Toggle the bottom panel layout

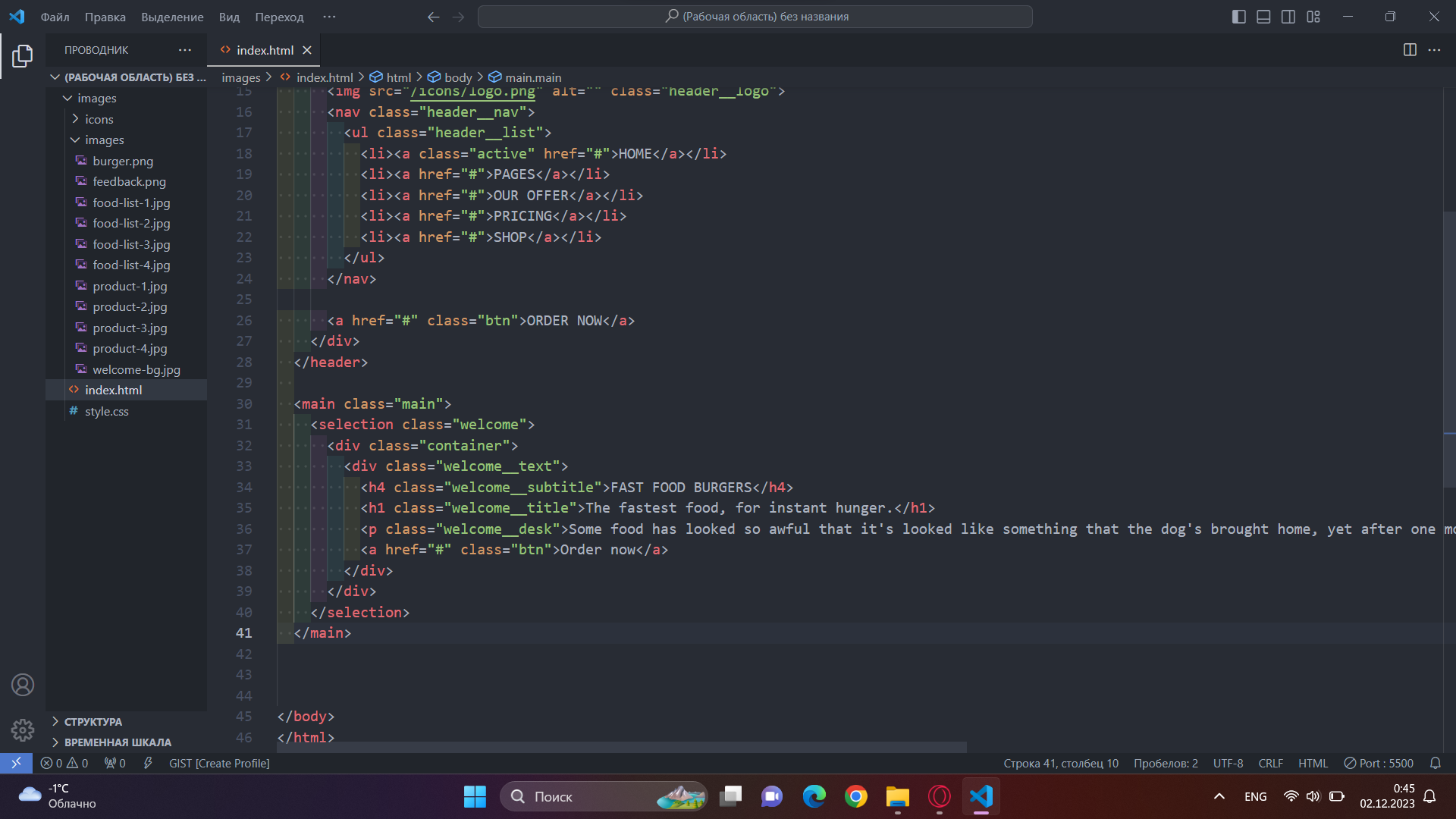[x=1263, y=17]
